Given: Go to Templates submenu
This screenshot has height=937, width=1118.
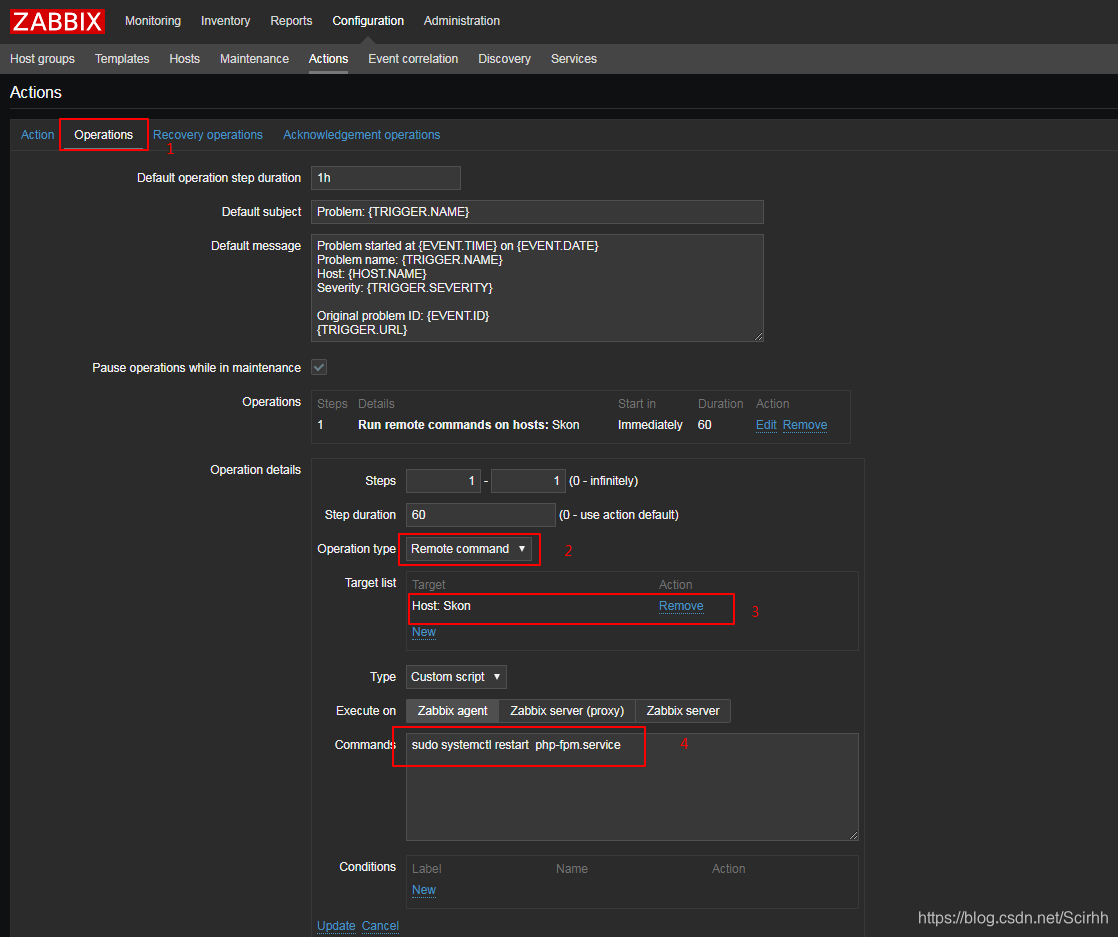Looking at the screenshot, I should click(122, 58).
